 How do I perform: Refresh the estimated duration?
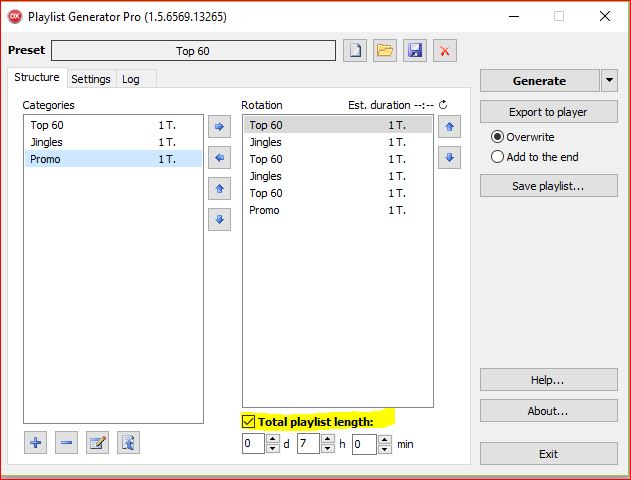click(443, 105)
